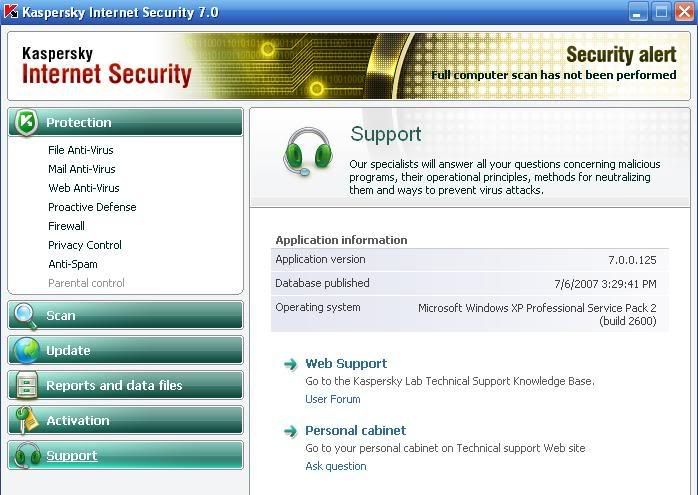
Task: Click the Reports and data files icon
Action: point(26,385)
